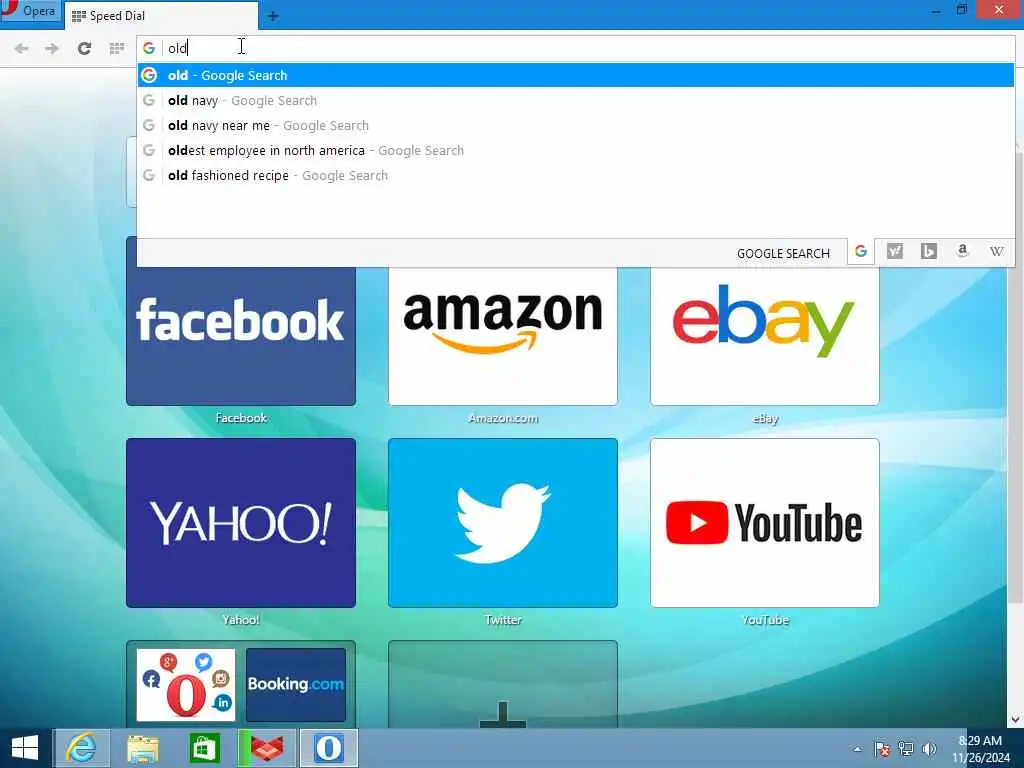
Task: Open the Opera menu button
Action: tap(30, 10)
